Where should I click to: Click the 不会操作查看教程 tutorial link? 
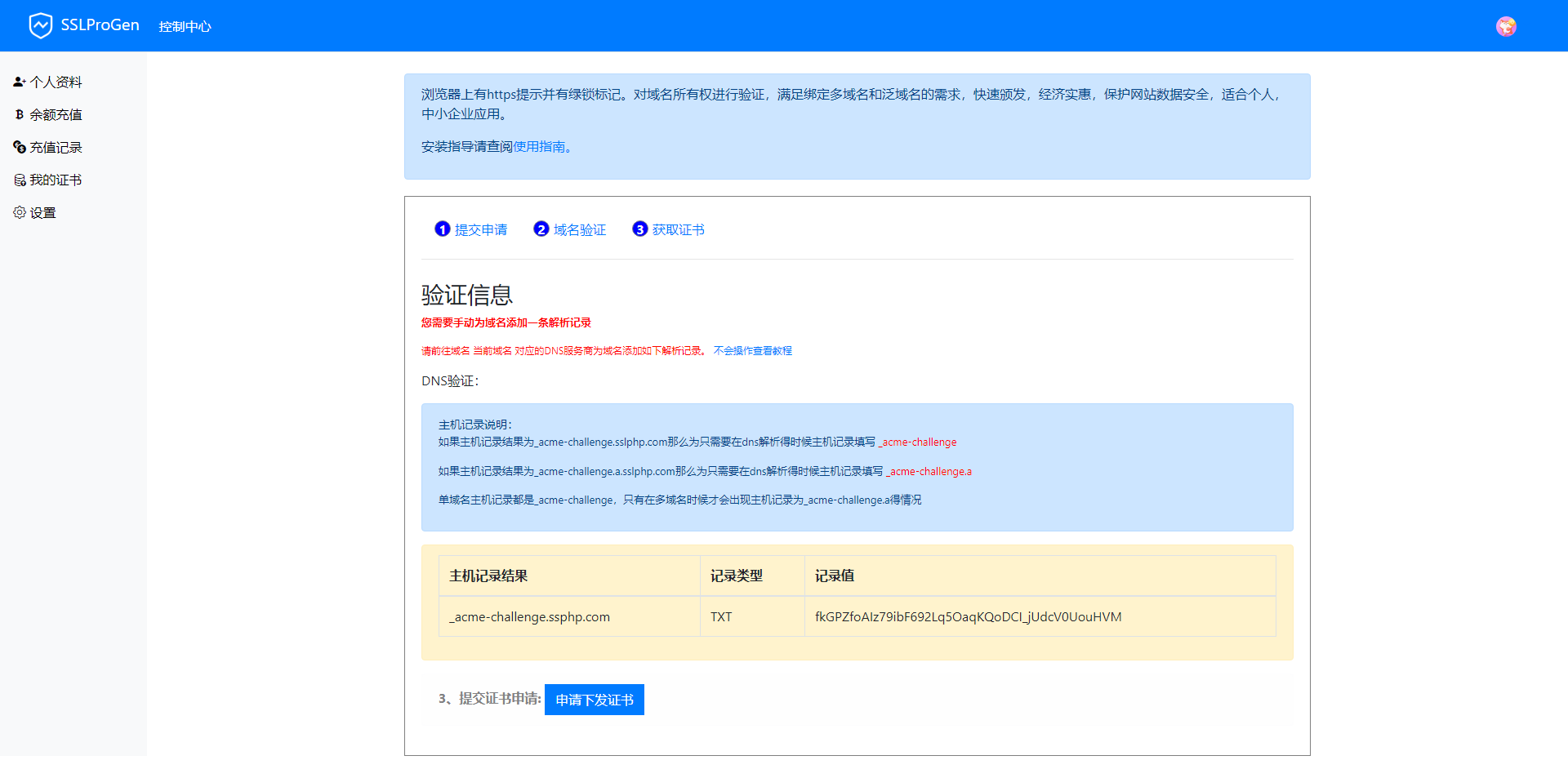point(752,350)
